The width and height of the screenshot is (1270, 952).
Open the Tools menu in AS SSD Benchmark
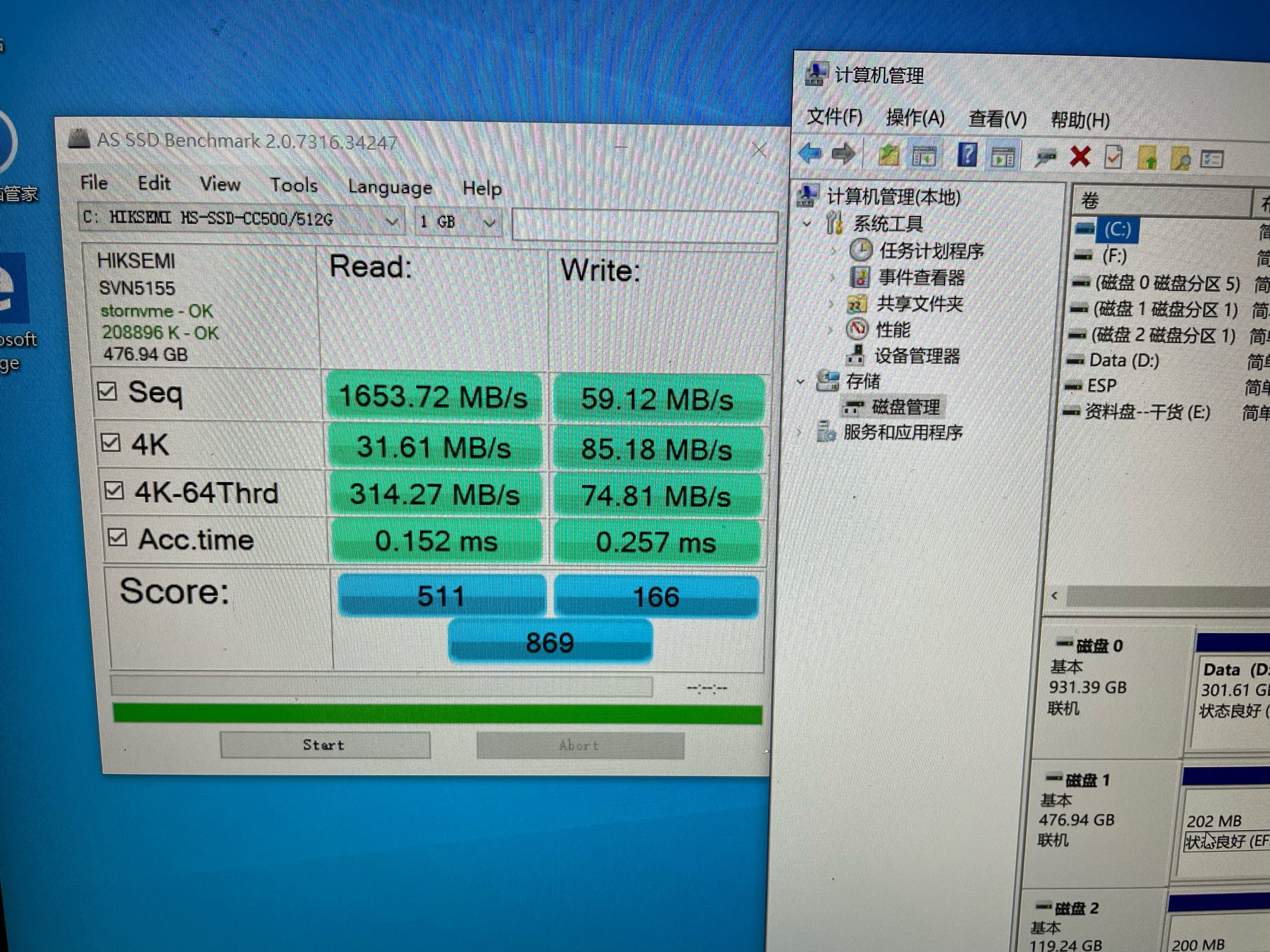tap(294, 185)
